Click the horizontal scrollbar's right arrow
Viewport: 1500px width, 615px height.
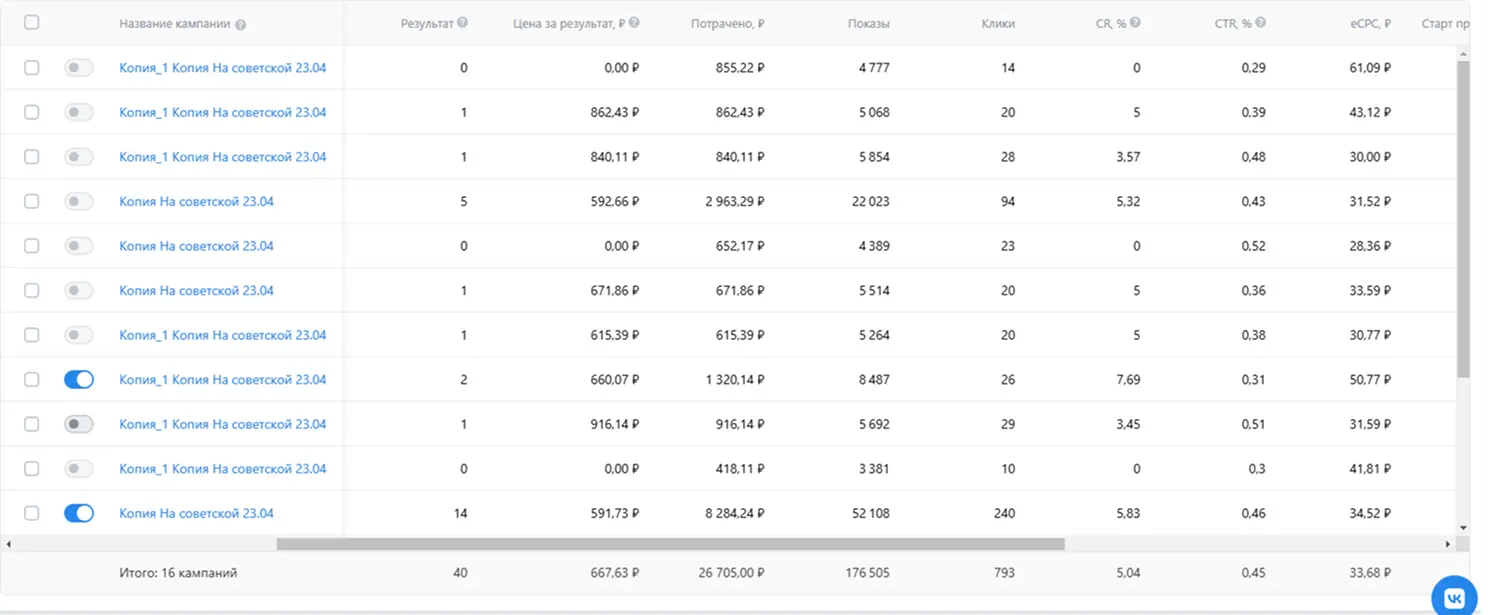pos(1447,544)
